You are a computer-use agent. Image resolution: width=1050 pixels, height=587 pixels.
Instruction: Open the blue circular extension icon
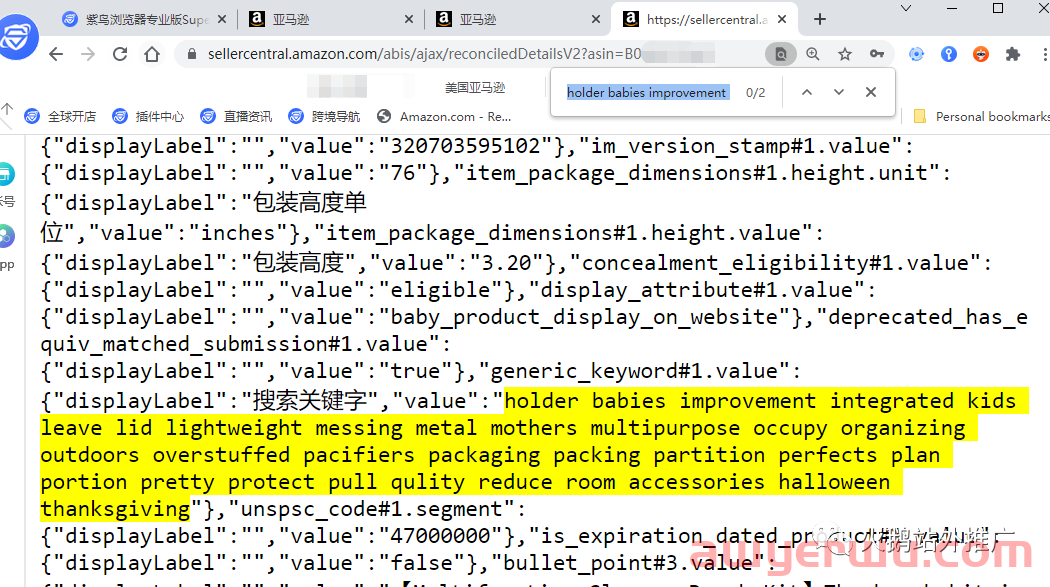[x=916, y=54]
